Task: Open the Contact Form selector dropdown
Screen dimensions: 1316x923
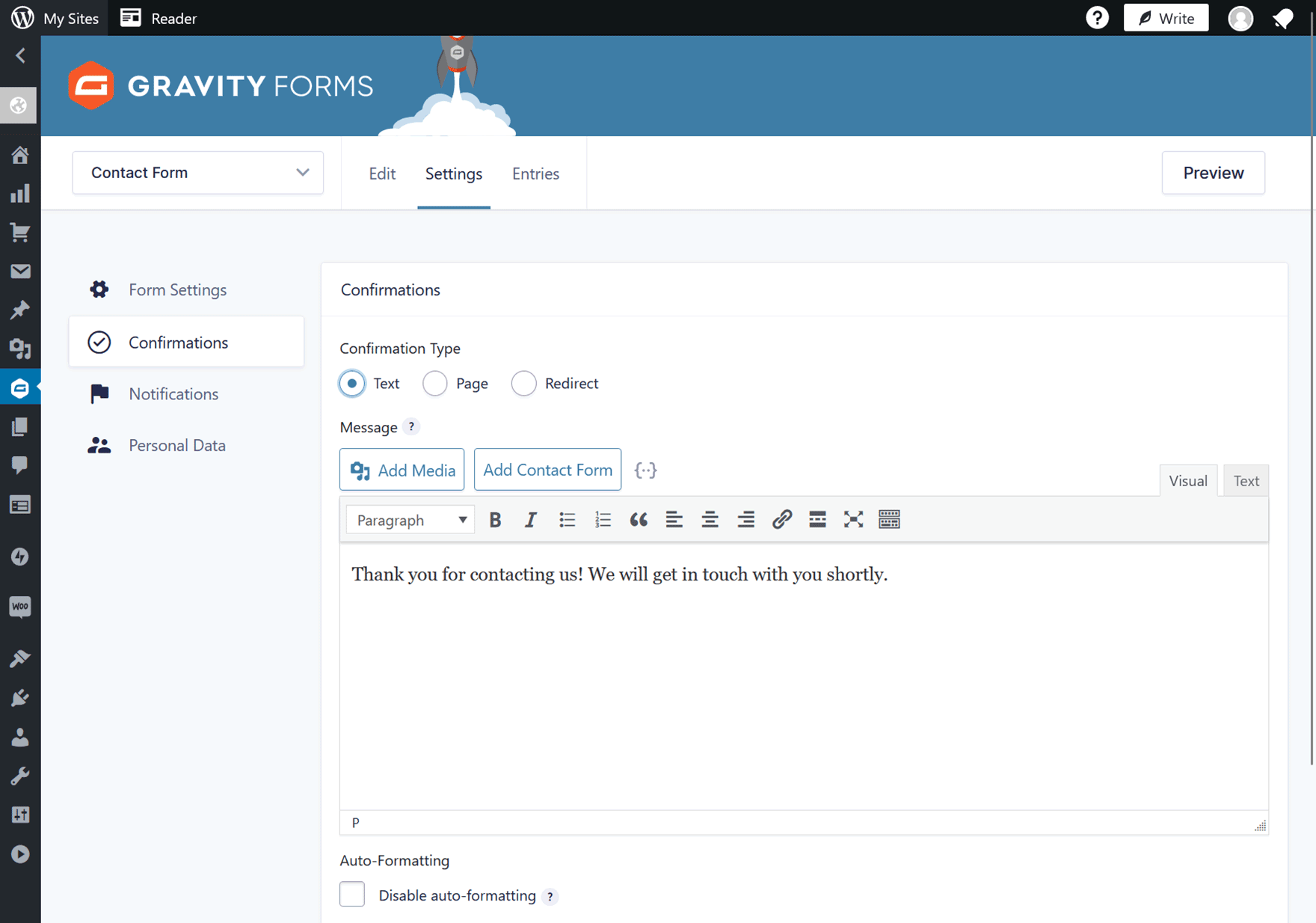Action: (x=198, y=173)
